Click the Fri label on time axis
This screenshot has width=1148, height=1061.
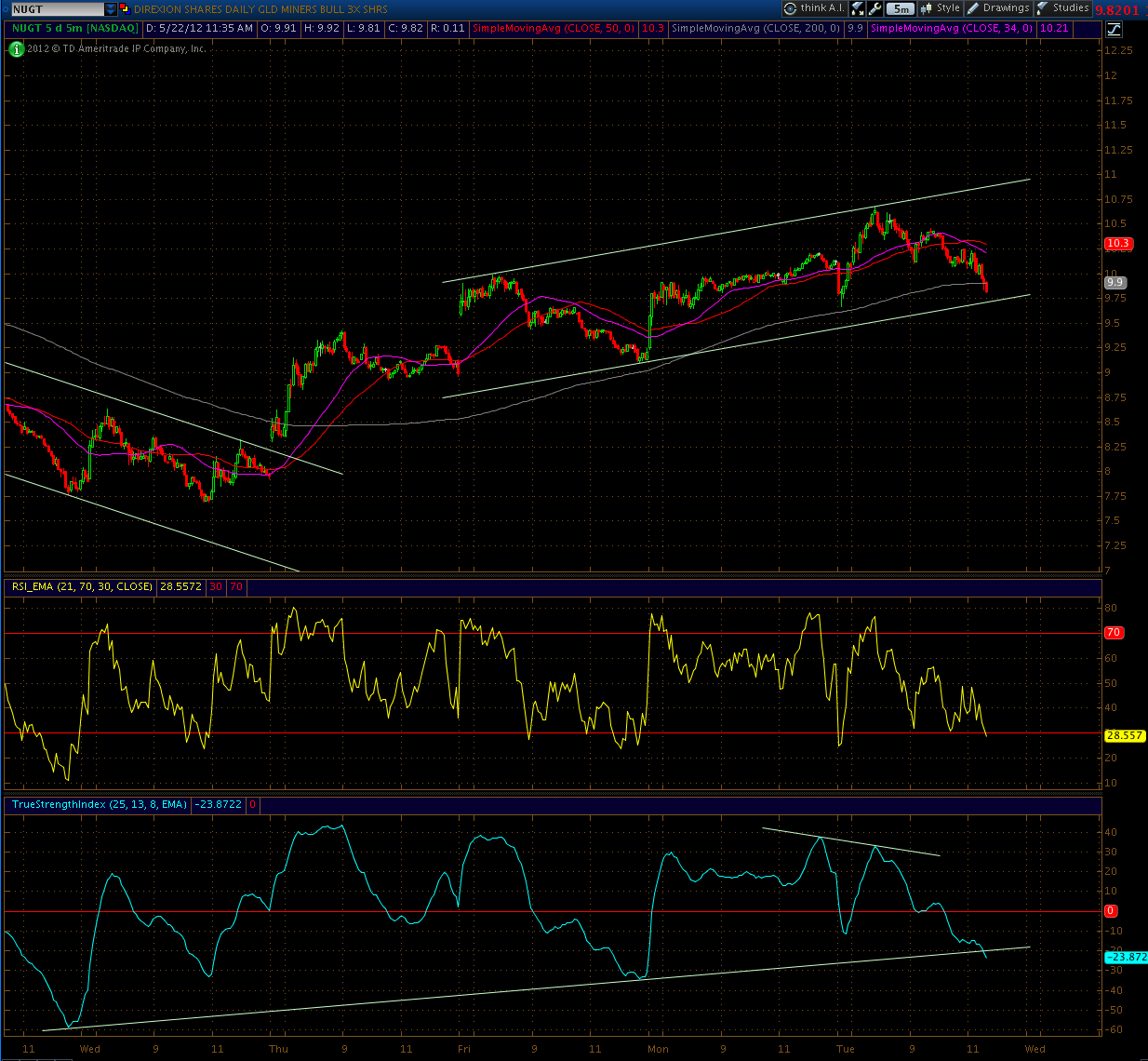(464, 1049)
